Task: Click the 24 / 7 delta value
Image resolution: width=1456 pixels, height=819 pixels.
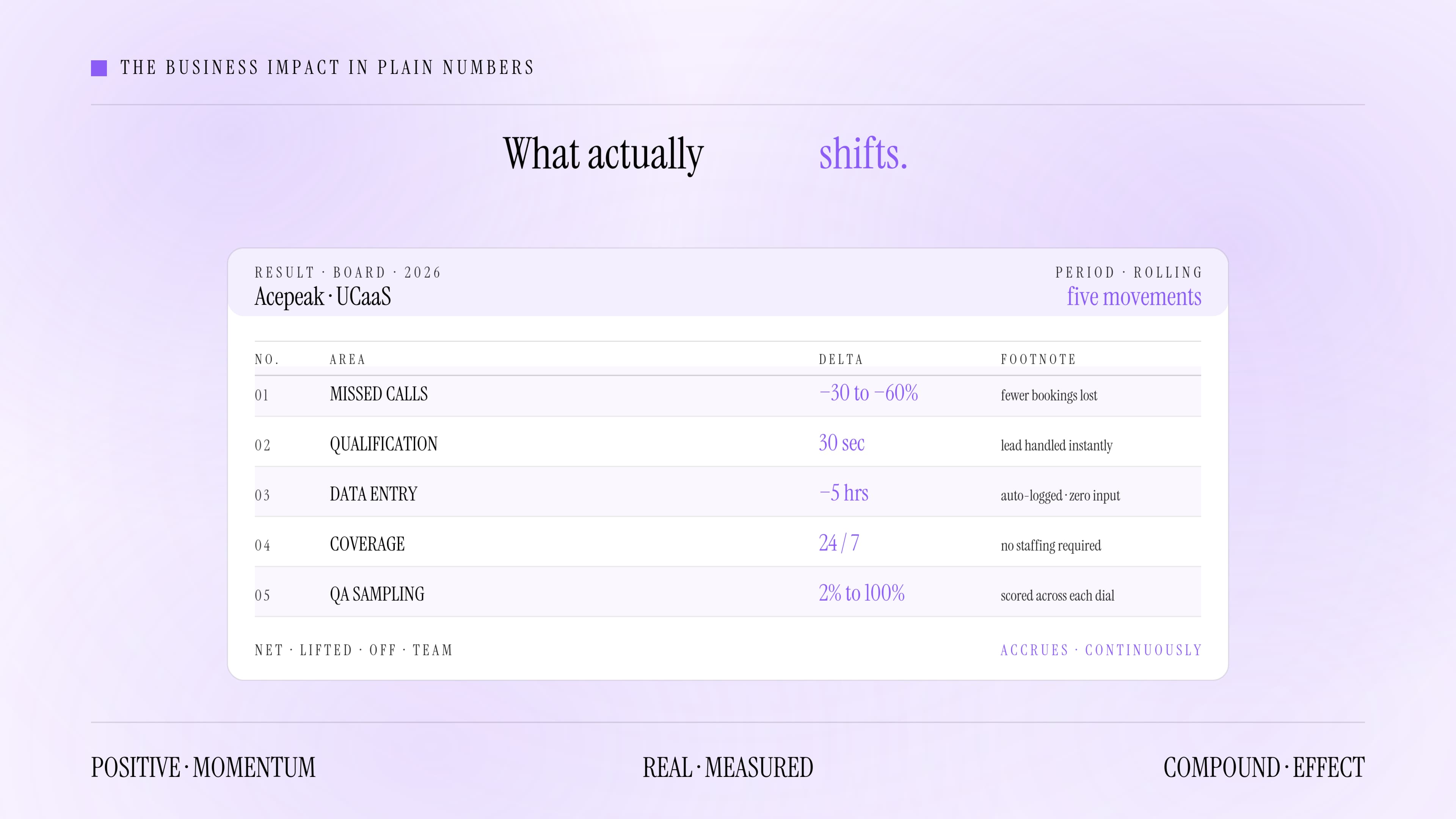Action: [x=839, y=543]
